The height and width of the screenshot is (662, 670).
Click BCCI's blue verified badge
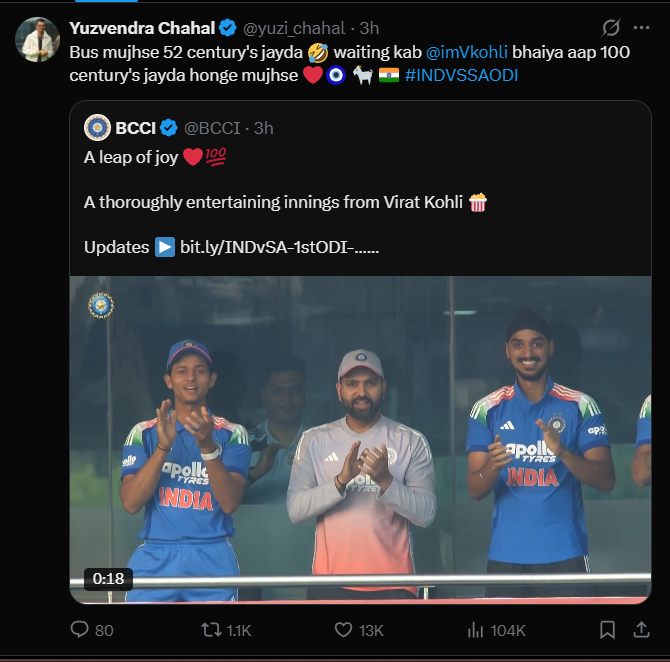point(170,127)
